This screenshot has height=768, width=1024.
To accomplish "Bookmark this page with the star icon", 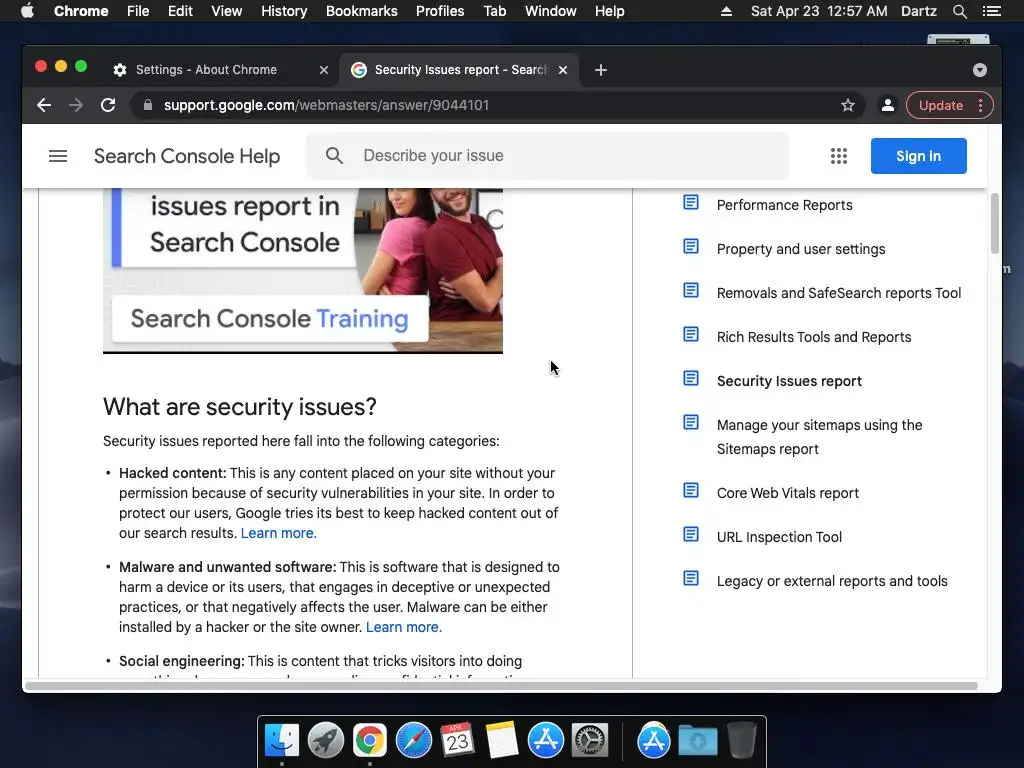I will coord(848,105).
